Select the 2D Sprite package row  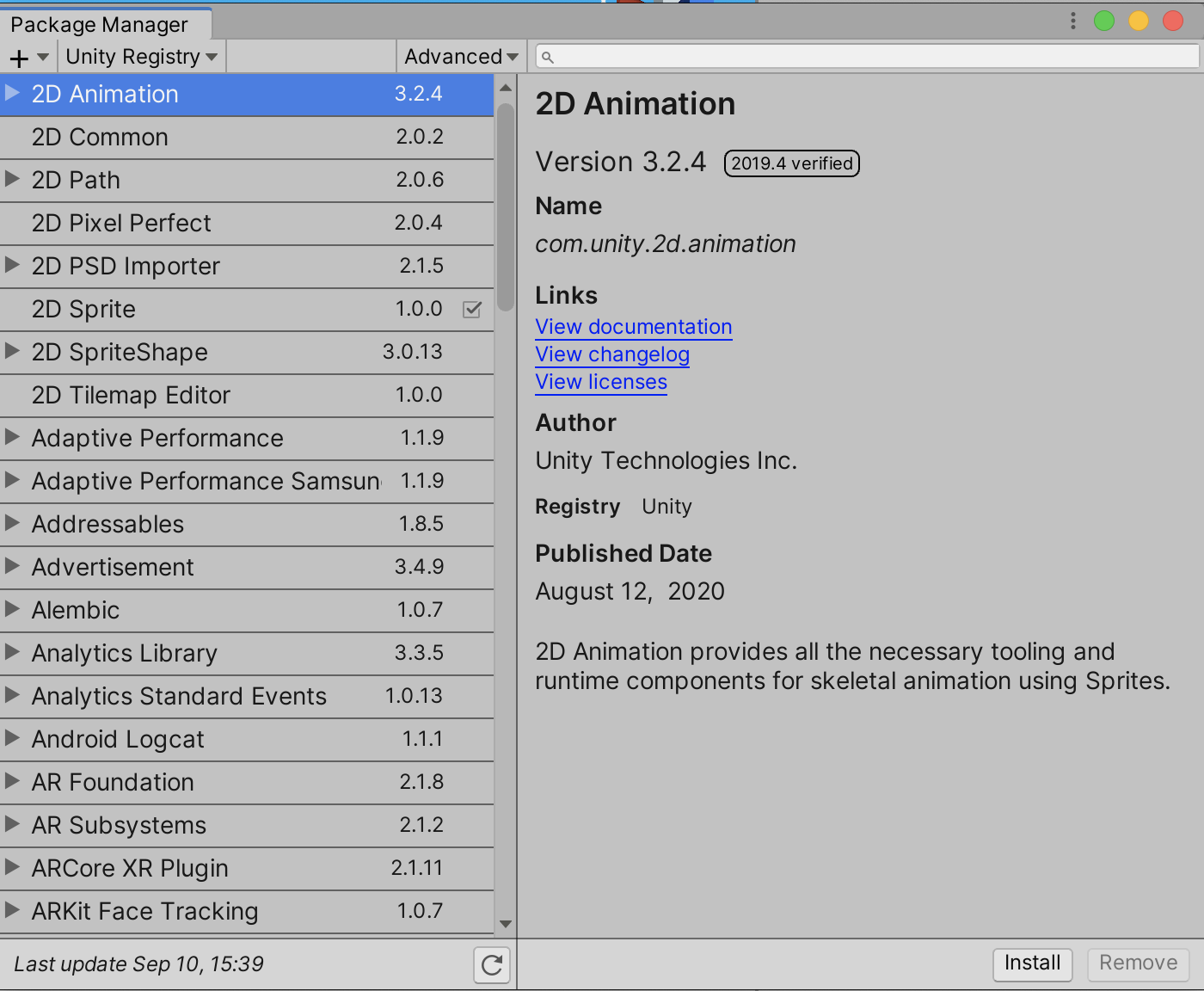click(x=247, y=310)
